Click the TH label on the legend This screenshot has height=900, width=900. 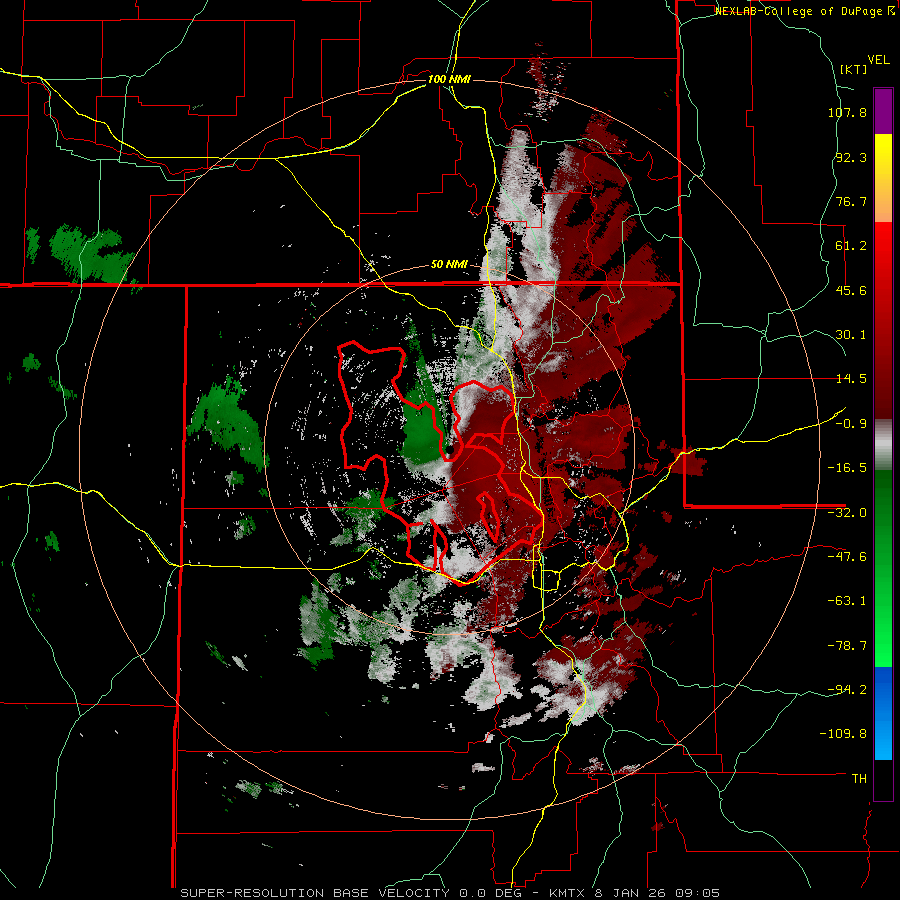pos(859,779)
